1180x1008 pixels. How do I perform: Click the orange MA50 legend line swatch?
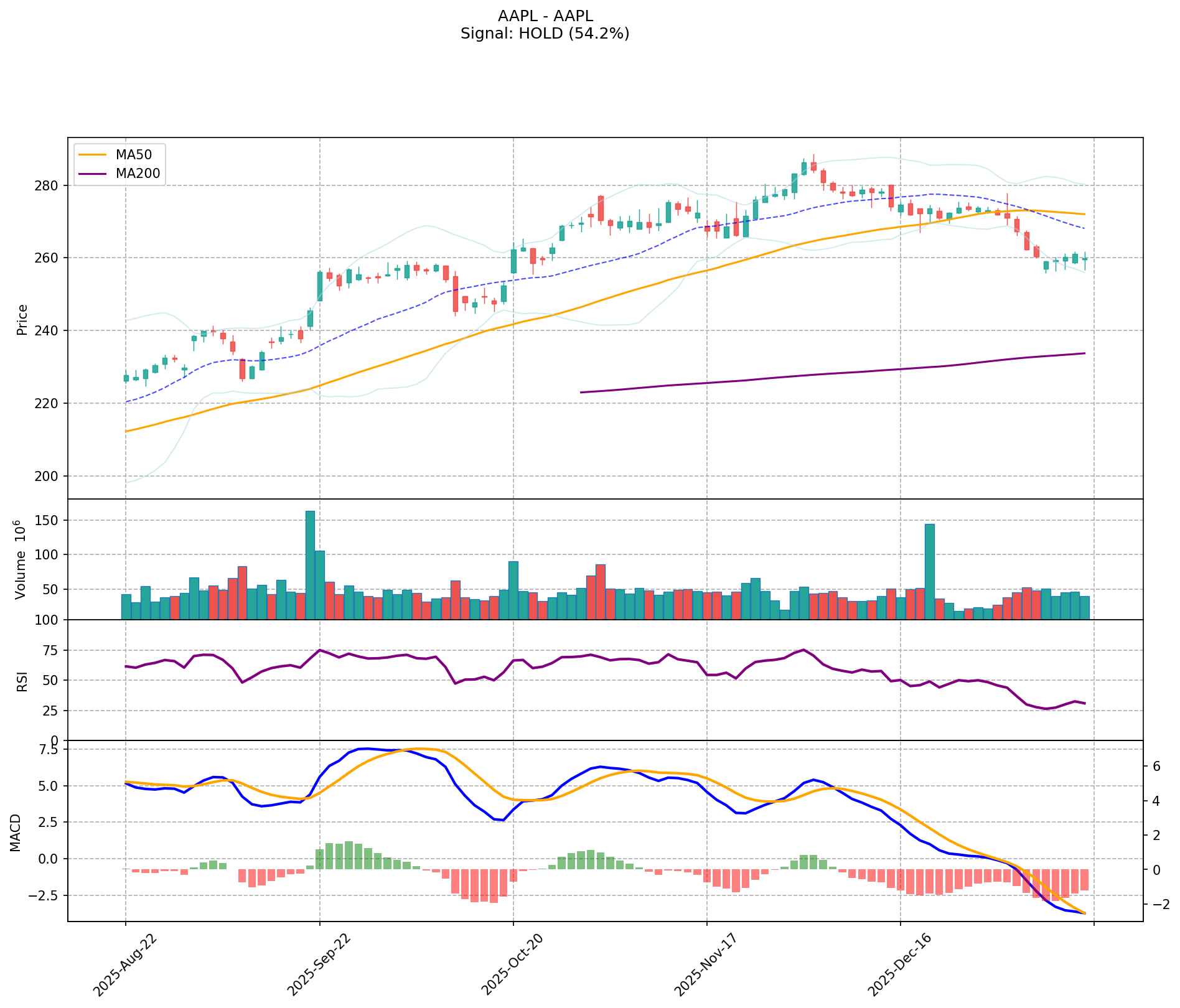pyautogui.click(x=93, y=154)
